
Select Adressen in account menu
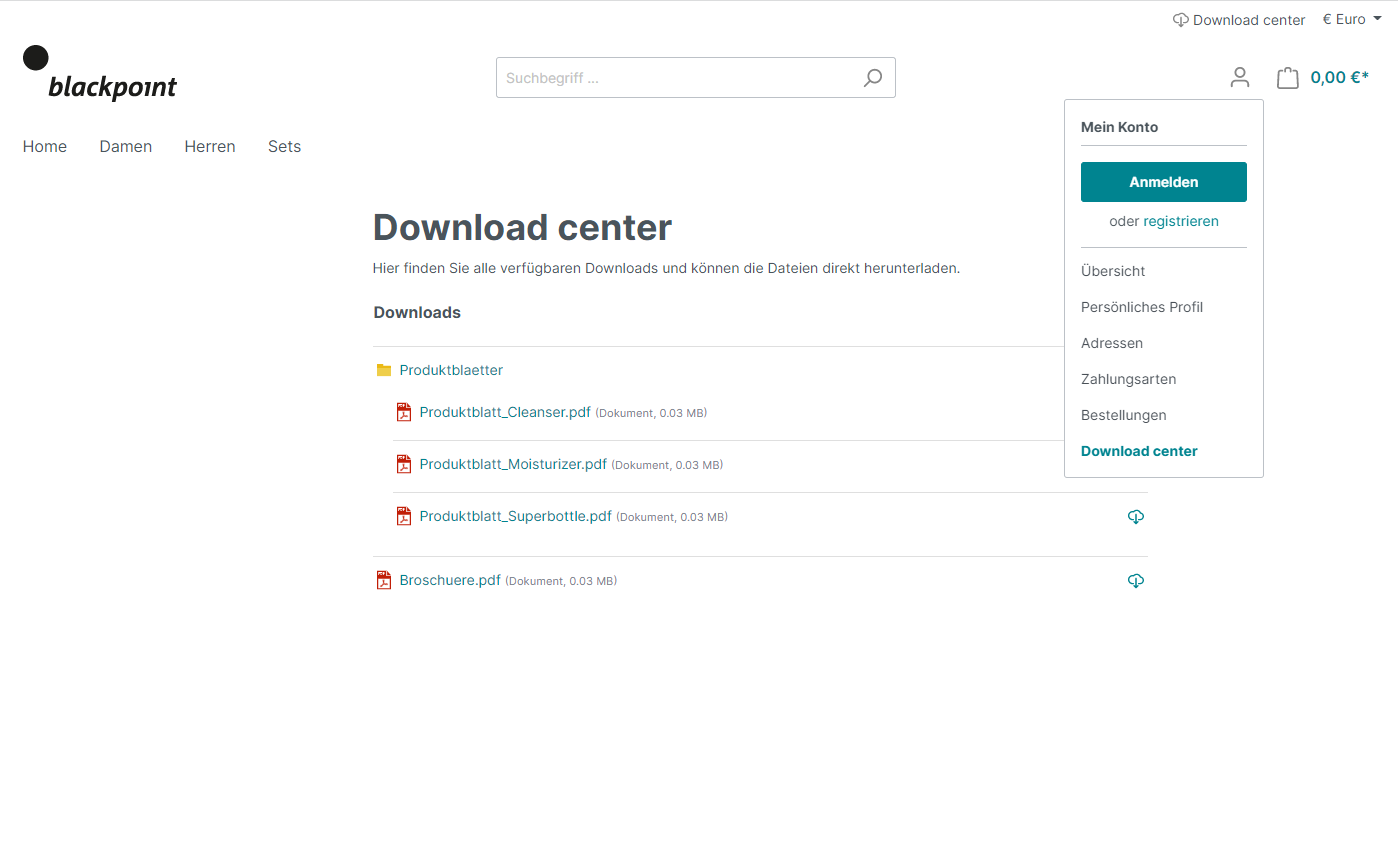tap(1112, 343)
